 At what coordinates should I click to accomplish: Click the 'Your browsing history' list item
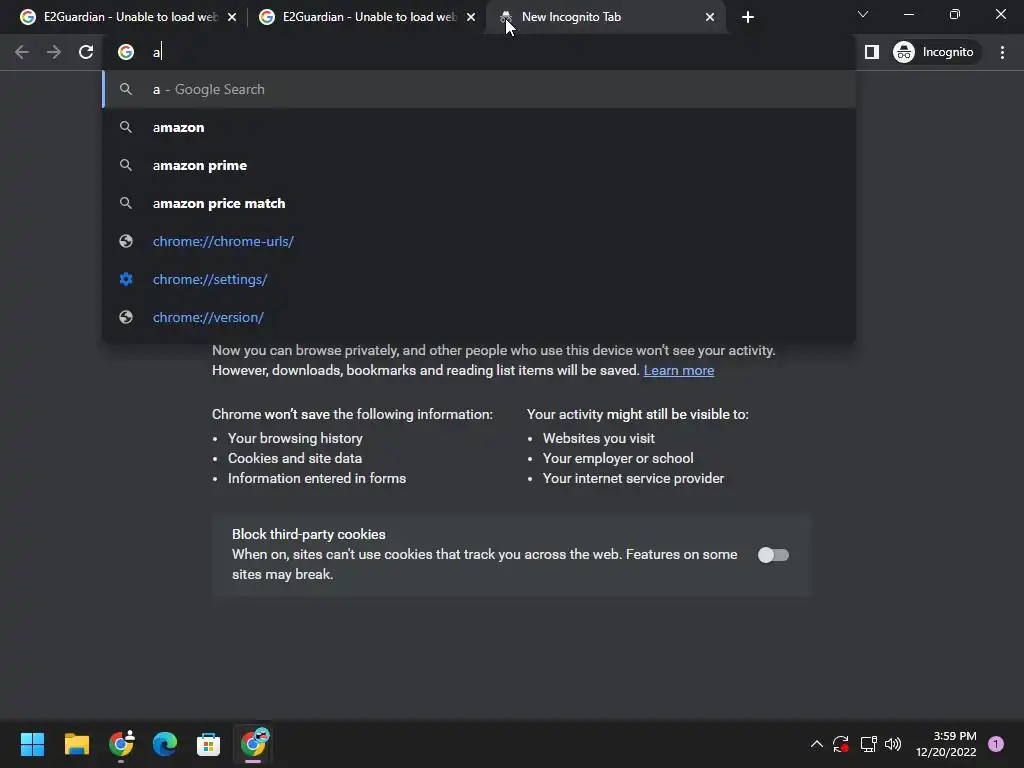click(295, 438)
